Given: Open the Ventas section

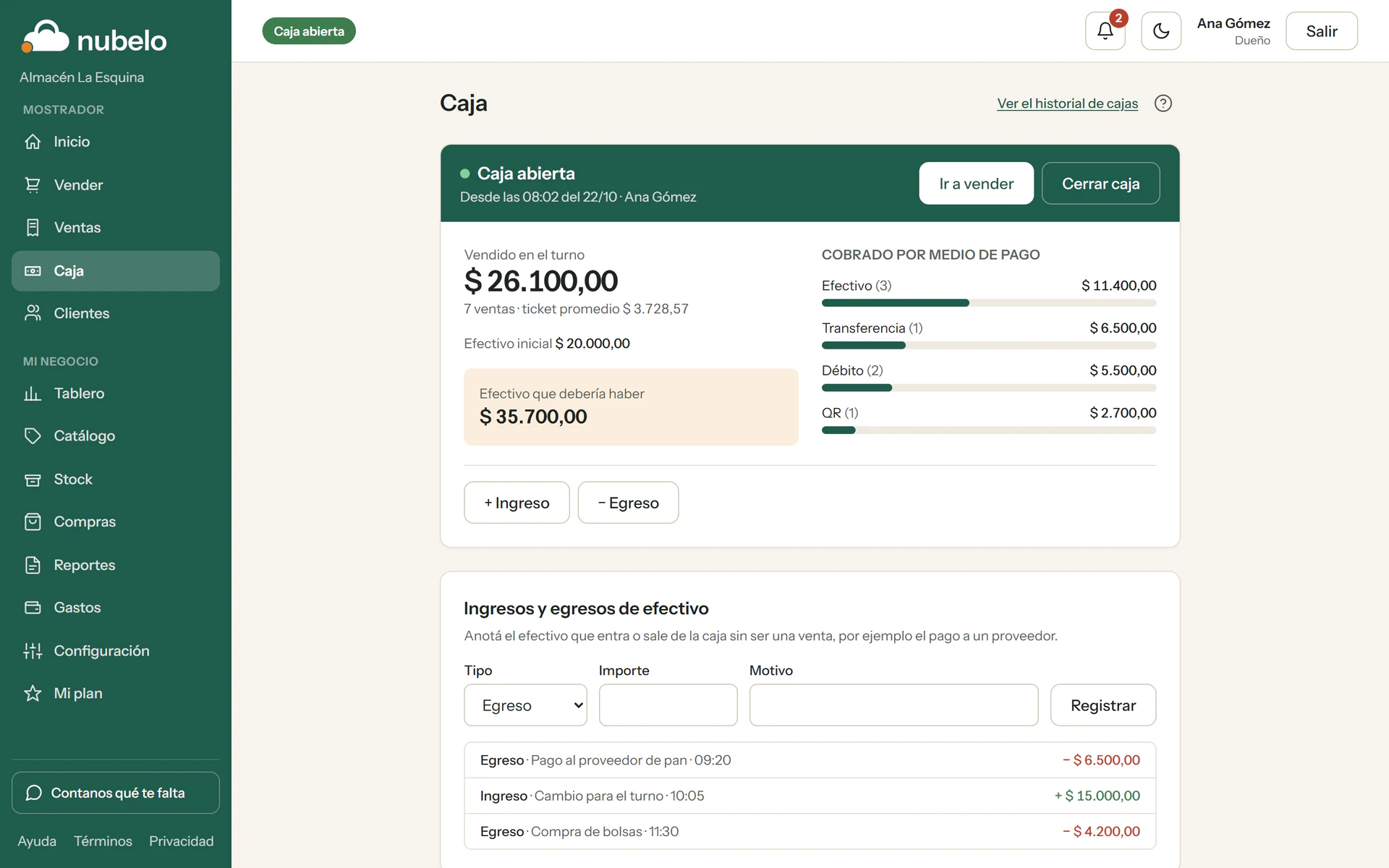Looking at the screenshot, I should click(x=116, y=228).
